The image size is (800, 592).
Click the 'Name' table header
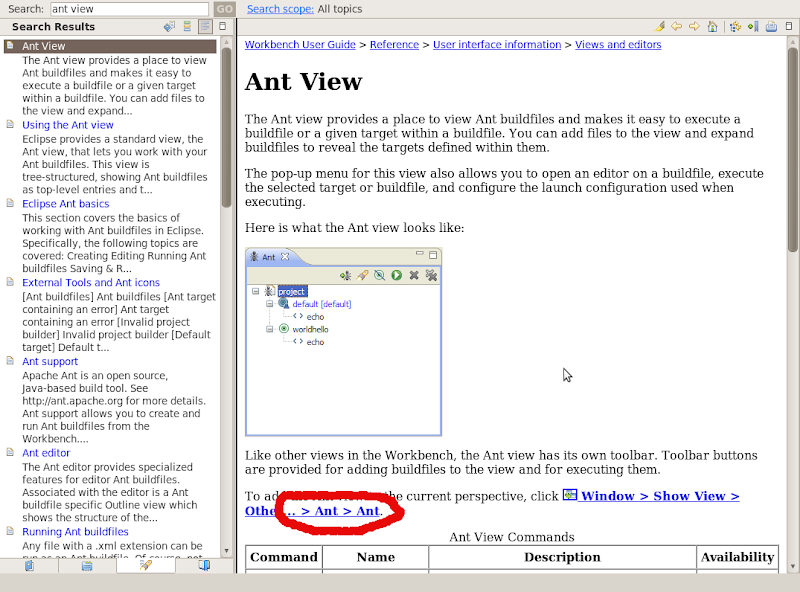tap(376, 557)
